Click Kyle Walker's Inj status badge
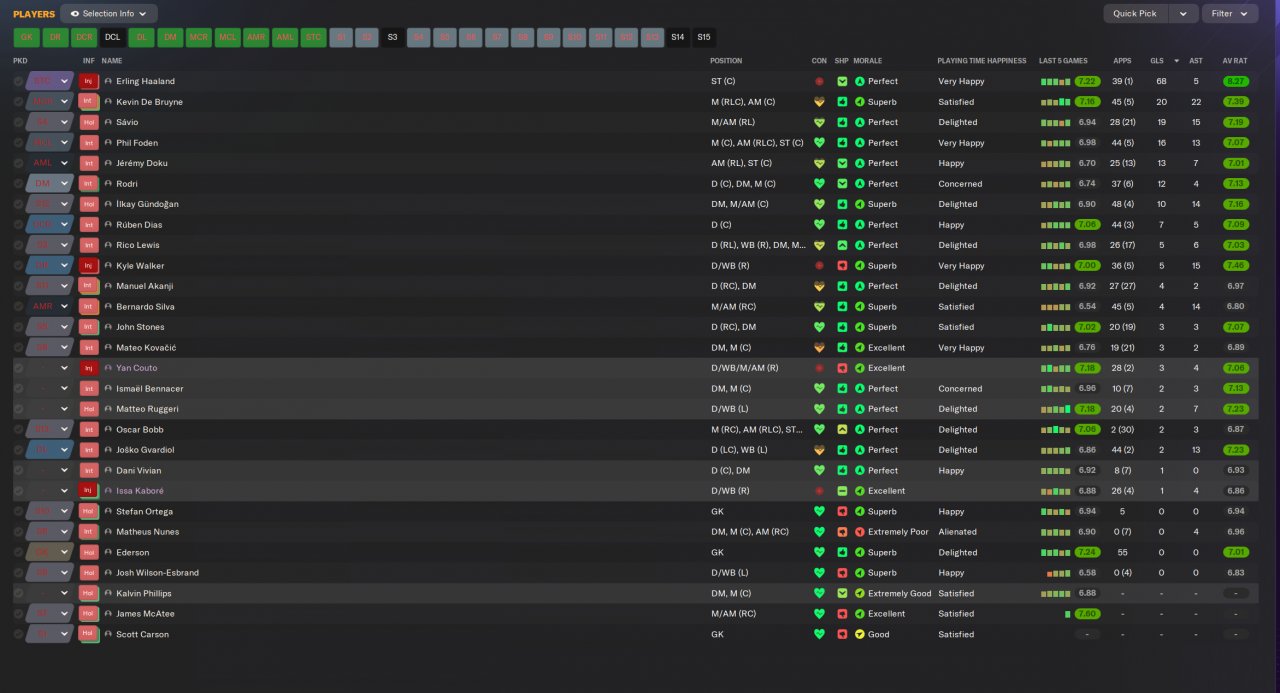Viewport: 1280px width, 693px height. point(89,266)
